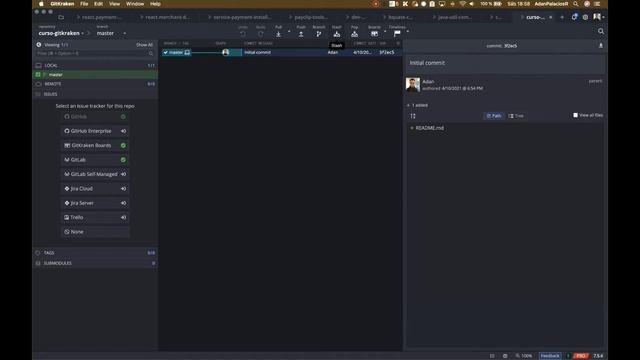The height and width of the screenshot is (360, 640).
Task: Choose Trello as issue tracker
Action: [x=95, y=217]
